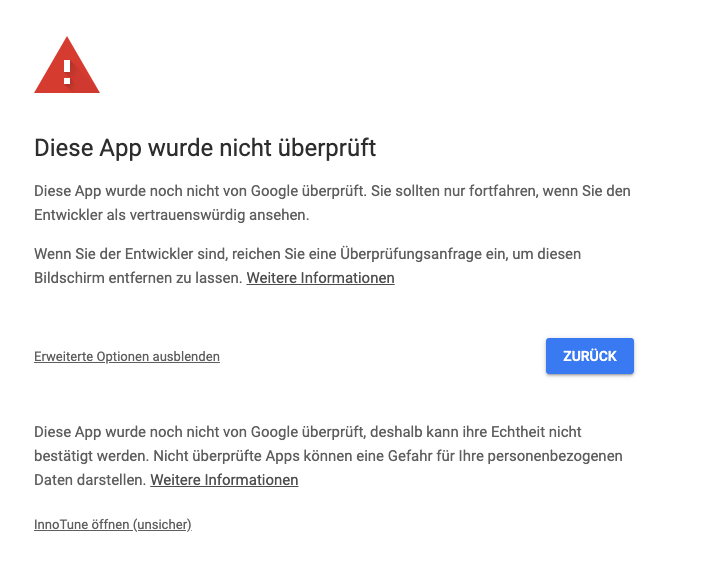Click the word 'deshalb' in the lower paragraph
Screen dimensions: 701x575
(398, 432)
